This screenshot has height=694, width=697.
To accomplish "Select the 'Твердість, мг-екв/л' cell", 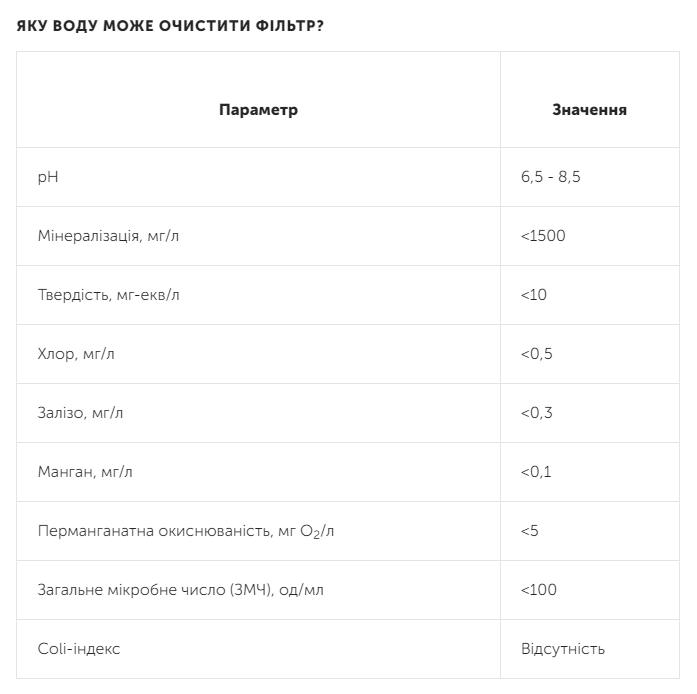I will (109, 295).
